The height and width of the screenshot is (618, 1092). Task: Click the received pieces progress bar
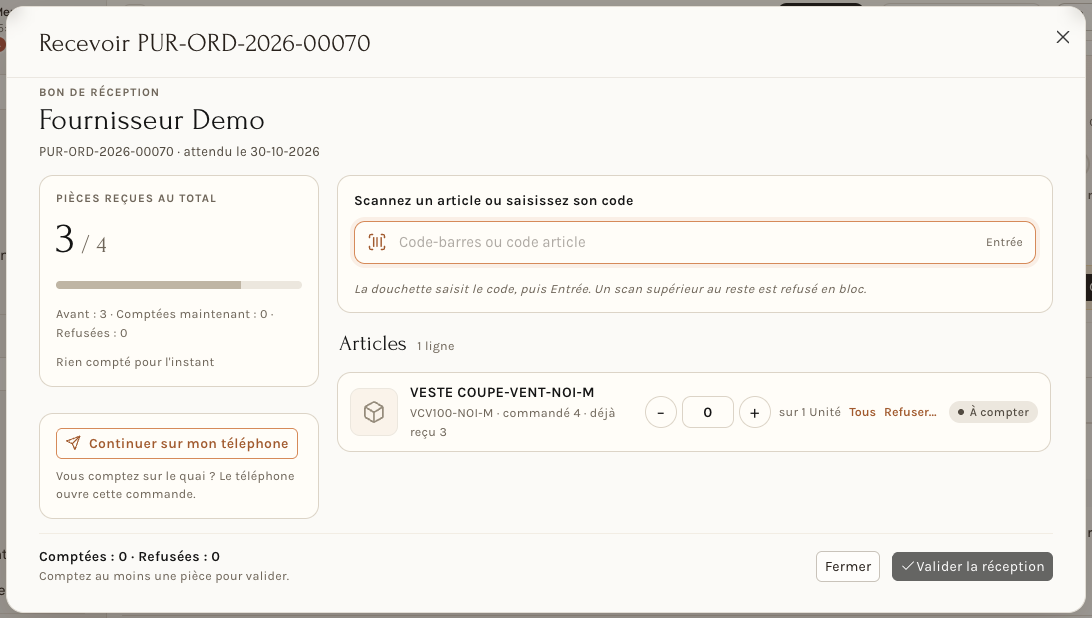pos(179,285)
